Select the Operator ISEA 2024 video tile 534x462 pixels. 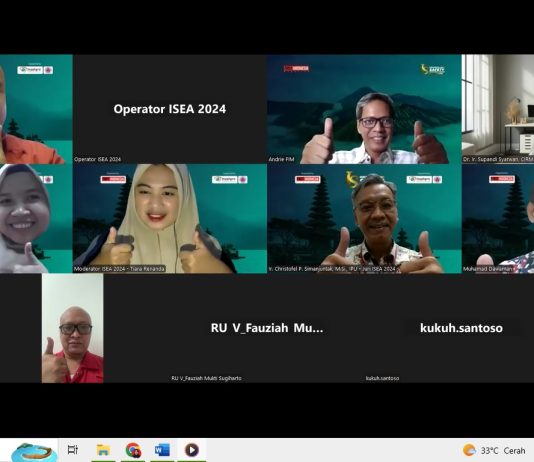click(170, 109)
